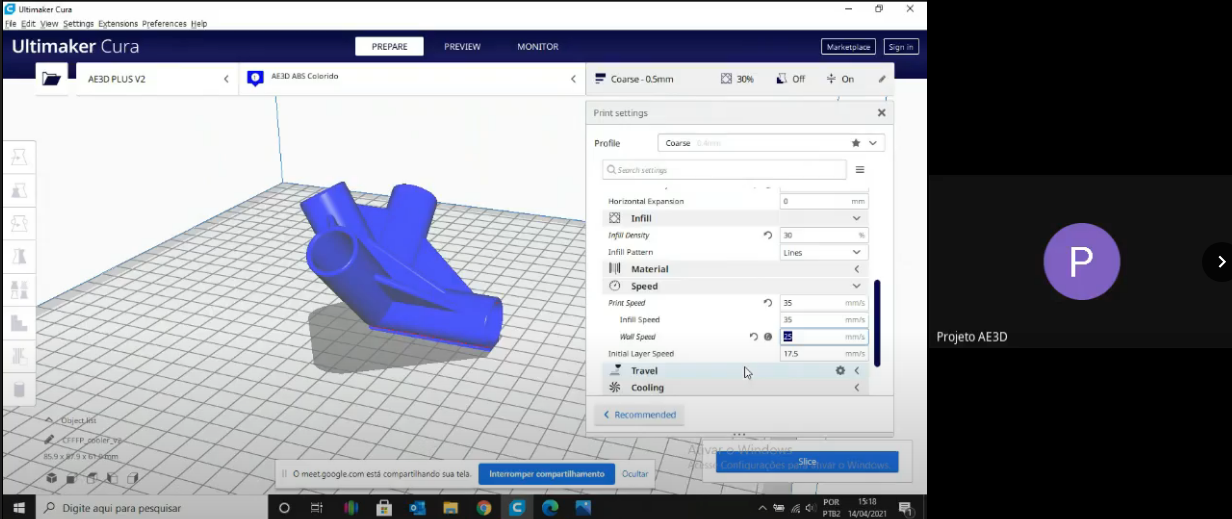Click the Recommended settings button
Screen dimensions: 1232x519
pyautogui.click(x=639, y=414)
